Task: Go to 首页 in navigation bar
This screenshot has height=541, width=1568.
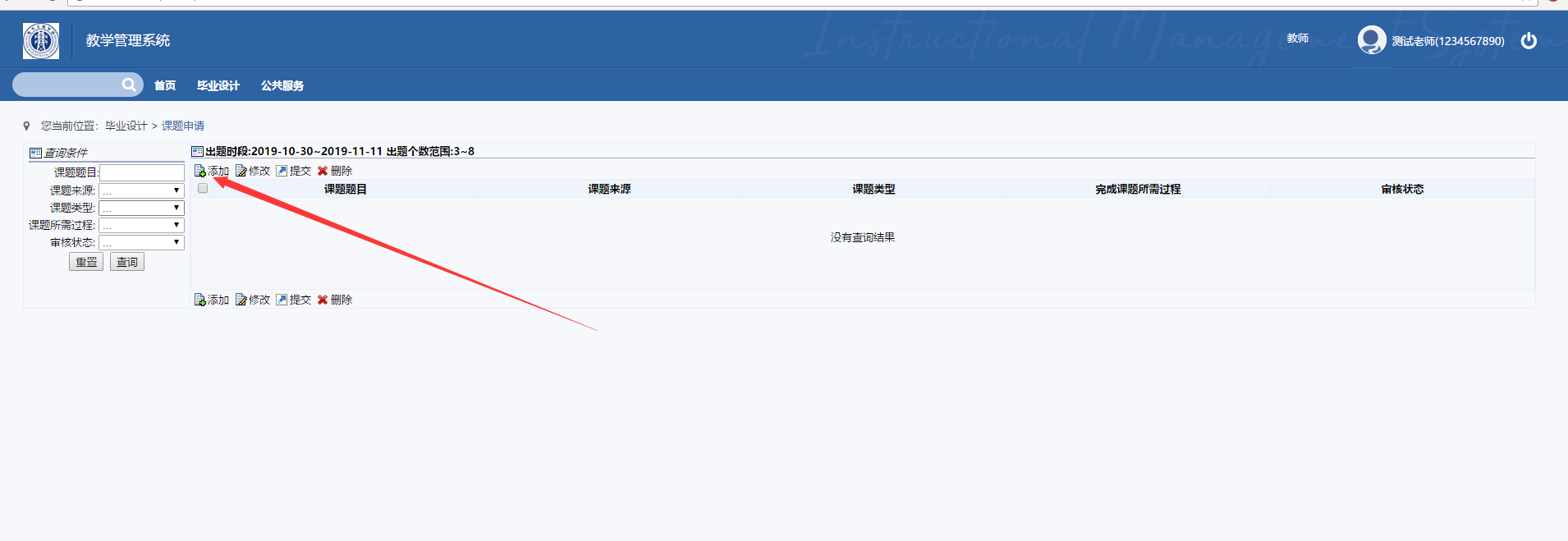Action: click(x=165, y=85)
